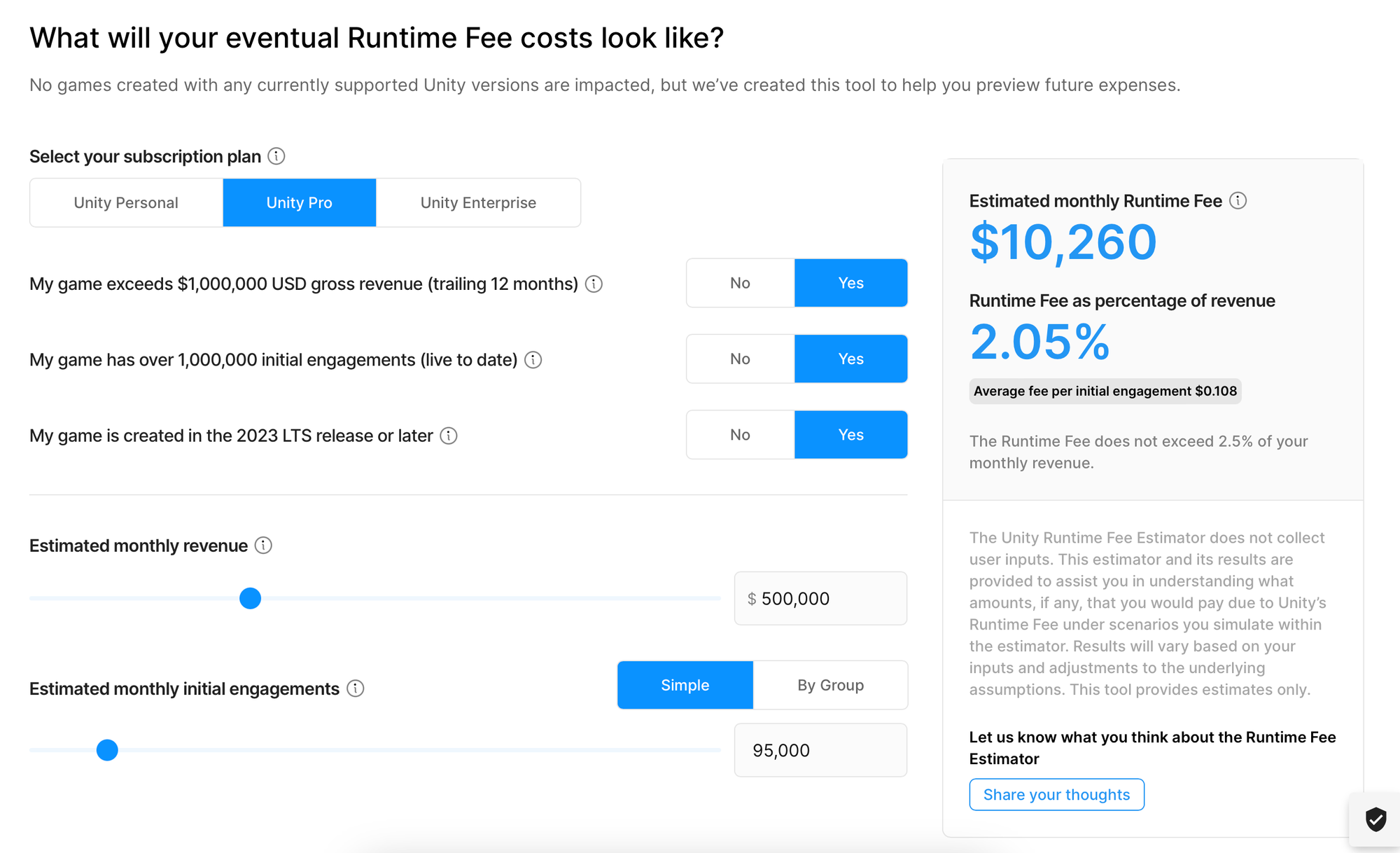
Task: Switch engagements mode to By Group
Action: (x=831, y=685)
